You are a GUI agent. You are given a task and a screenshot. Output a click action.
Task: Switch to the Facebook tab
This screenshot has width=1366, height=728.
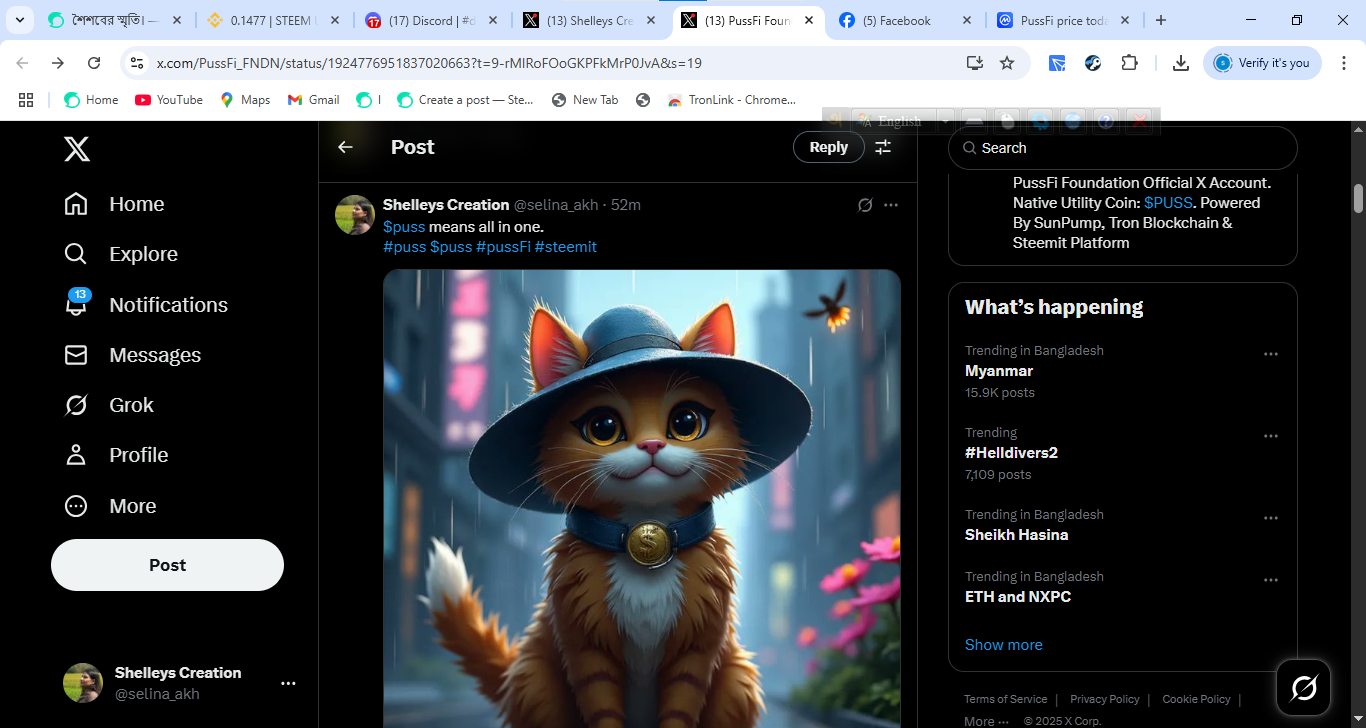pos(907,20)
